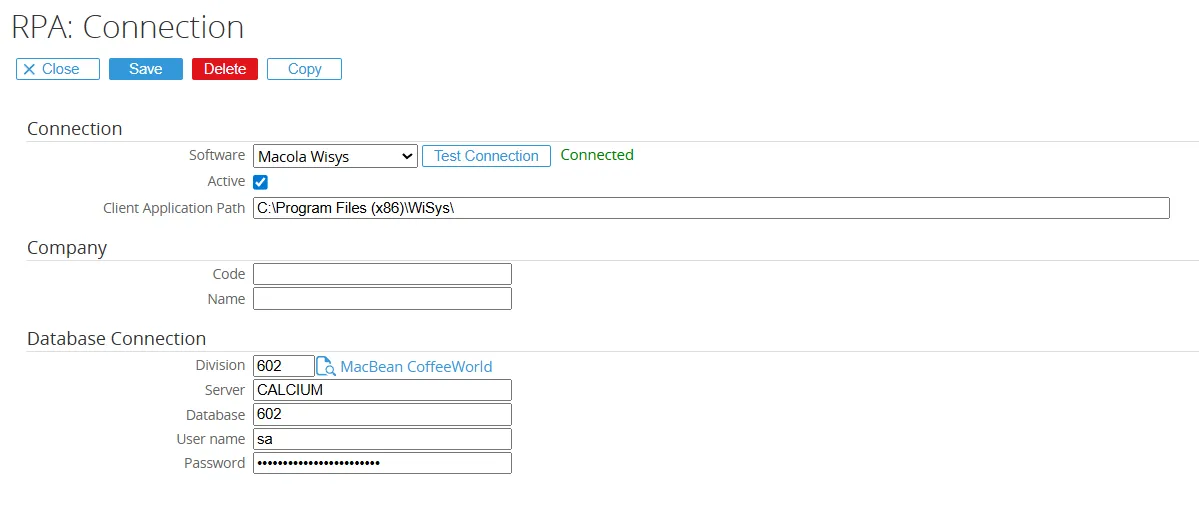
Task: Click the Password label
Action: tap(215, 463)
